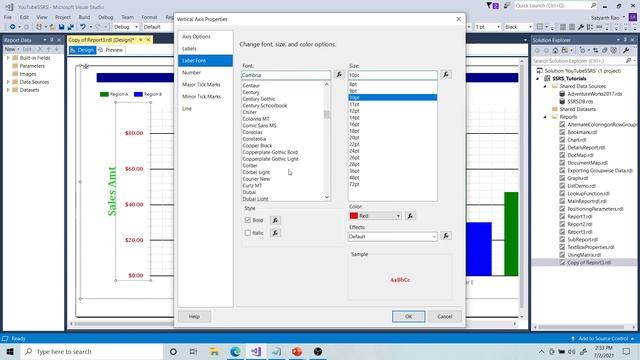Open expression editor for Color
The height and width of the screenshot is (360, 640).
pos(410,216)
